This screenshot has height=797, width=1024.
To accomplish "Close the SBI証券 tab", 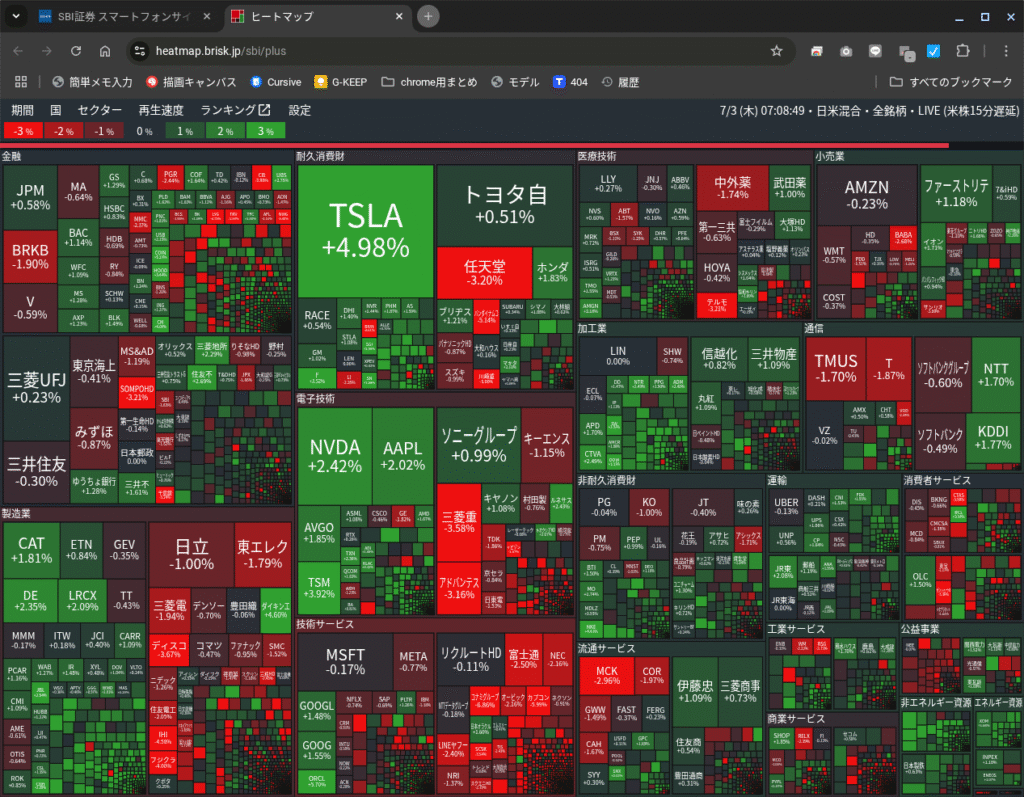I will tap(206, 16).
